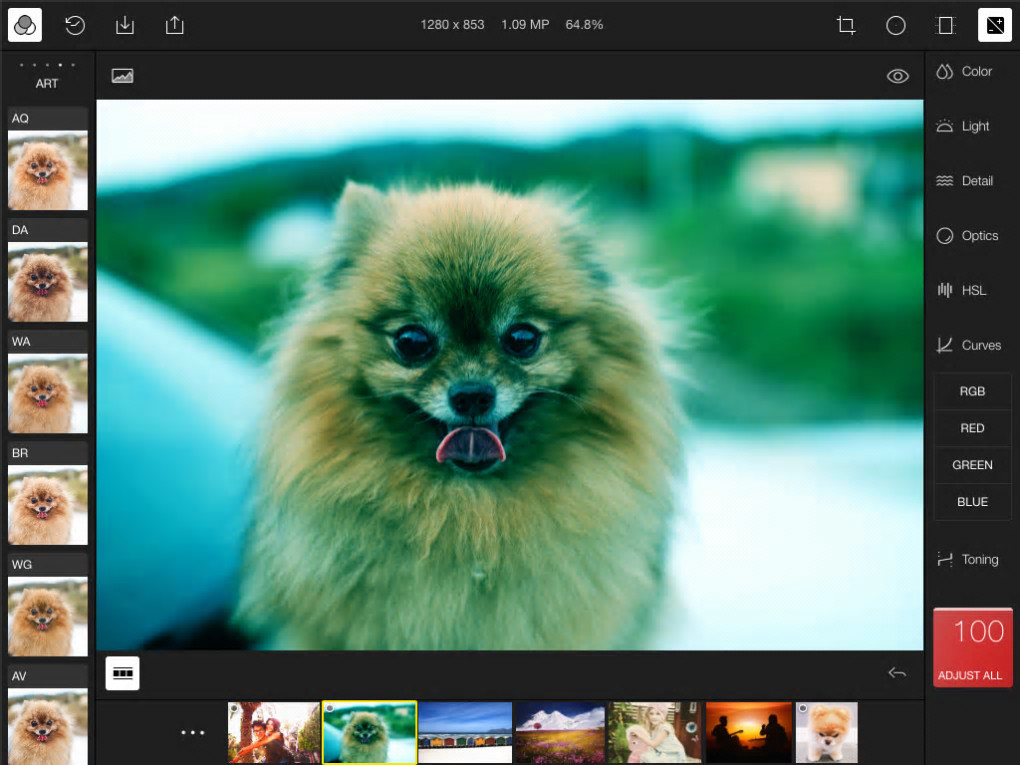Click the history revert icon
Viewport: 1020px width, 765px height.
(x=75, y=25)
